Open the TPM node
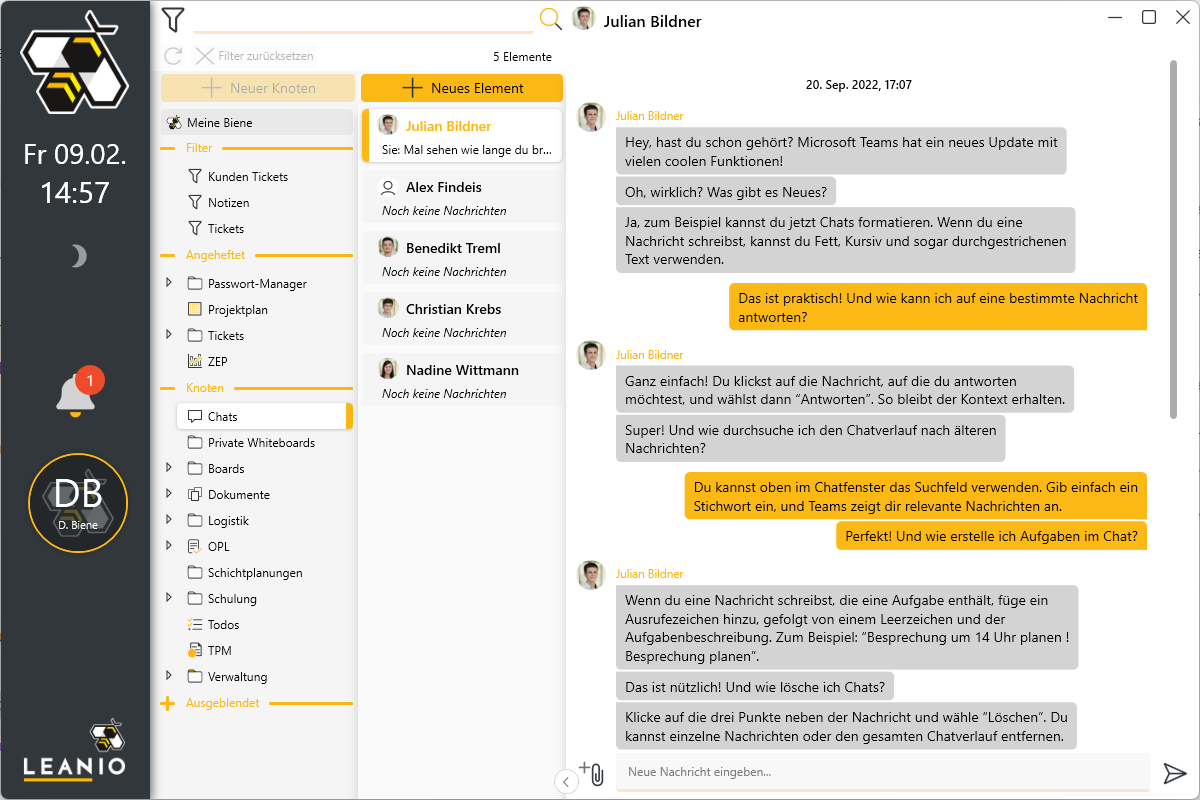 click(x=209, y=651)
